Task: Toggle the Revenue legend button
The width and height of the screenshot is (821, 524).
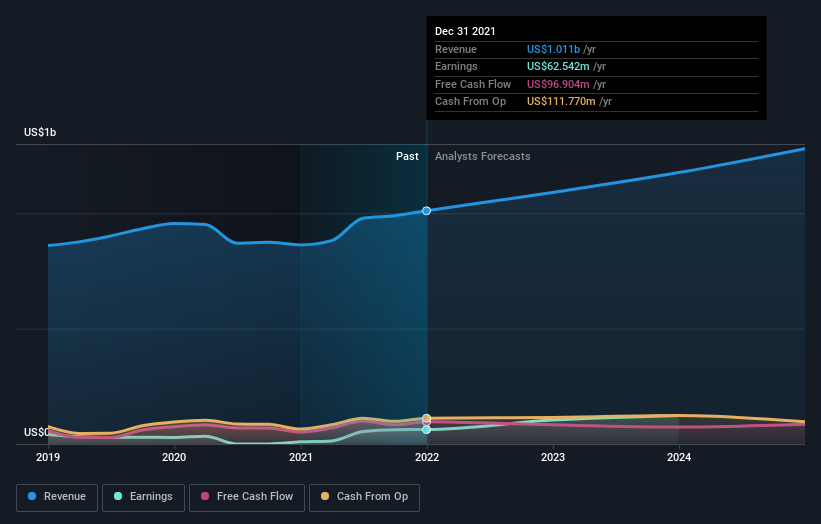Action: pos(57,497)
